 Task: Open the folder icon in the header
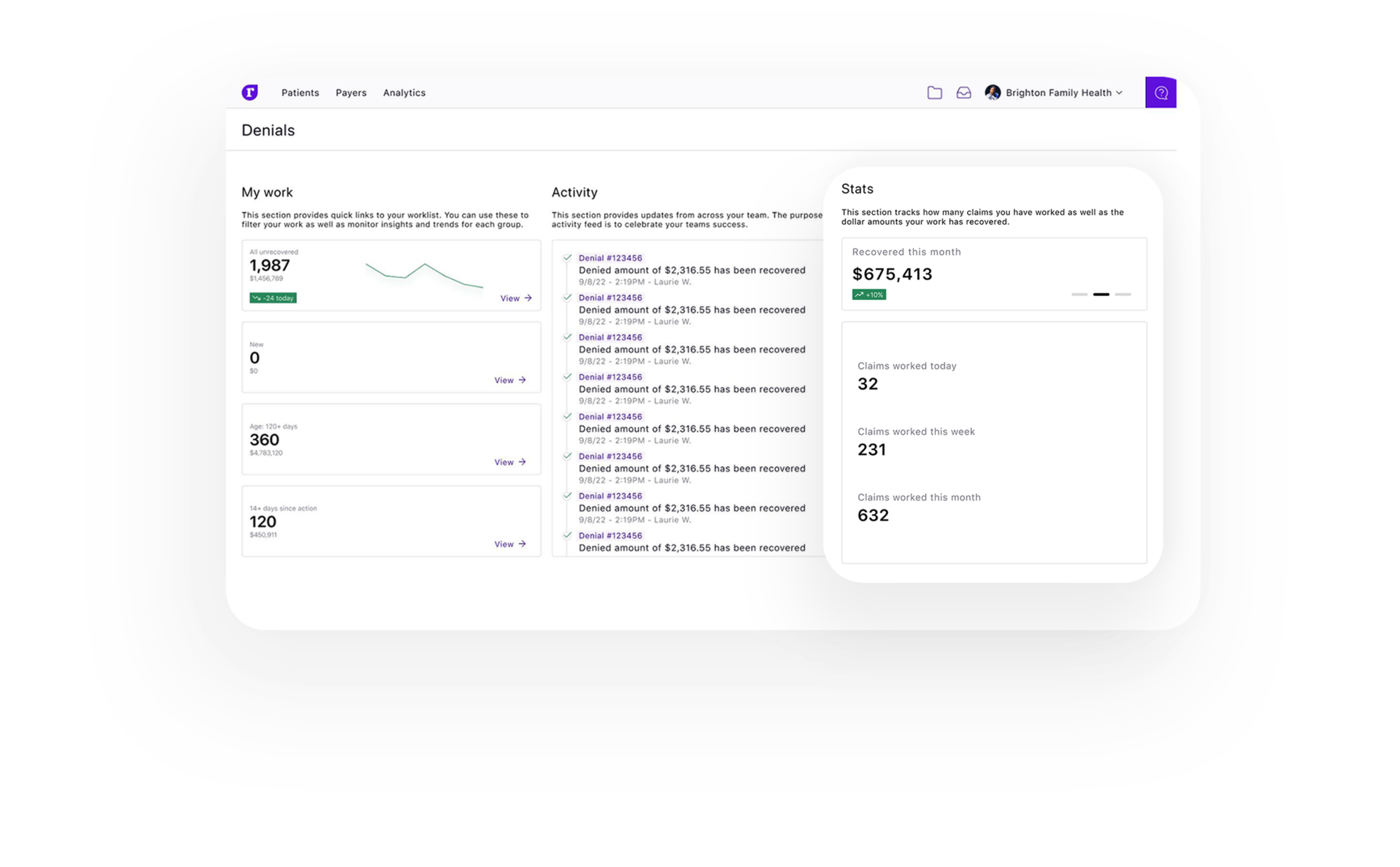pyautogui.click(x=935, y=92)
